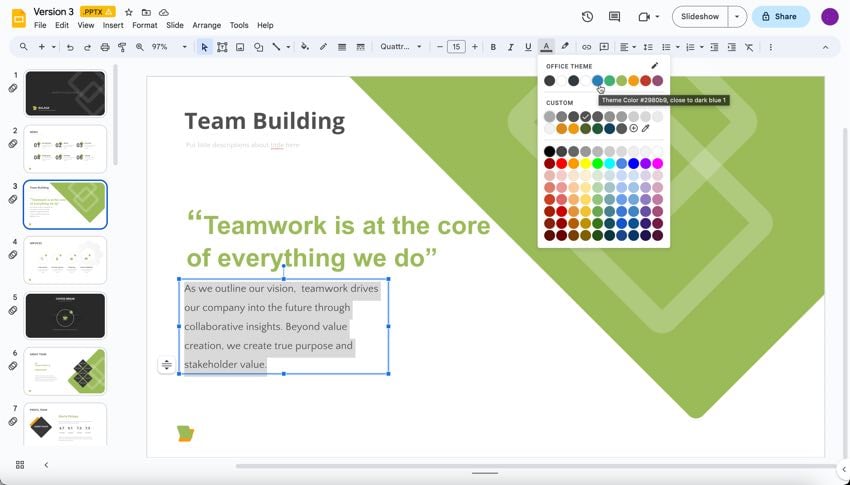Toggle underline formatting

point(528,47)
